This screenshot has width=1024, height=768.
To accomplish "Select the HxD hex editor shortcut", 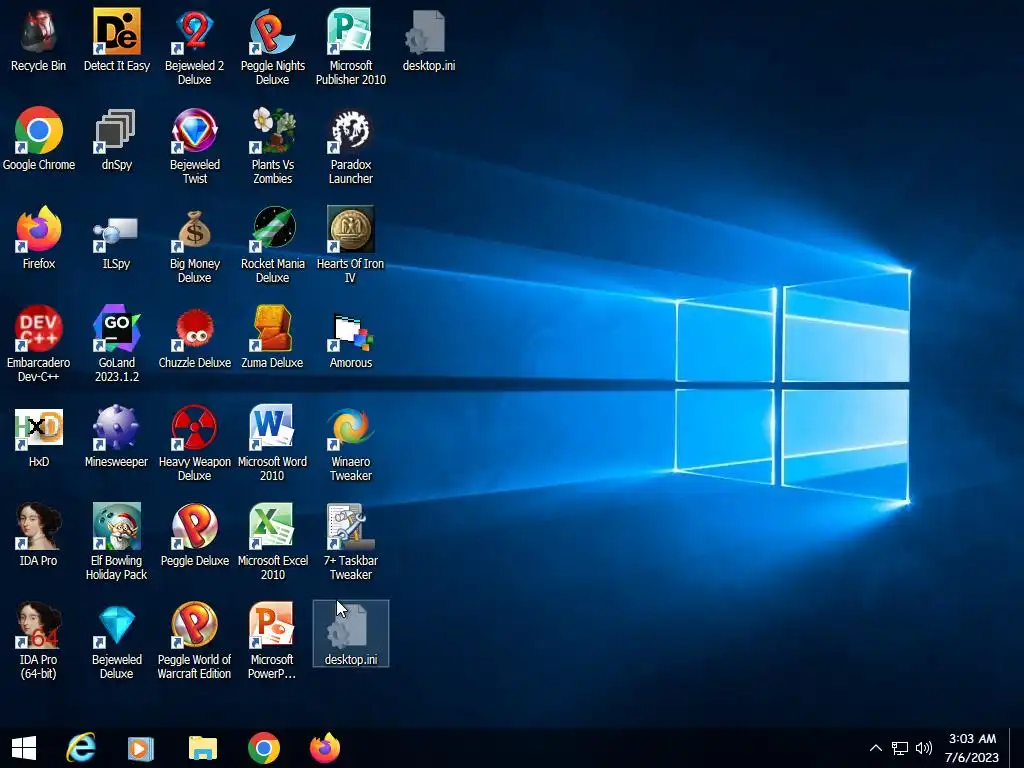I will (39, 436).
